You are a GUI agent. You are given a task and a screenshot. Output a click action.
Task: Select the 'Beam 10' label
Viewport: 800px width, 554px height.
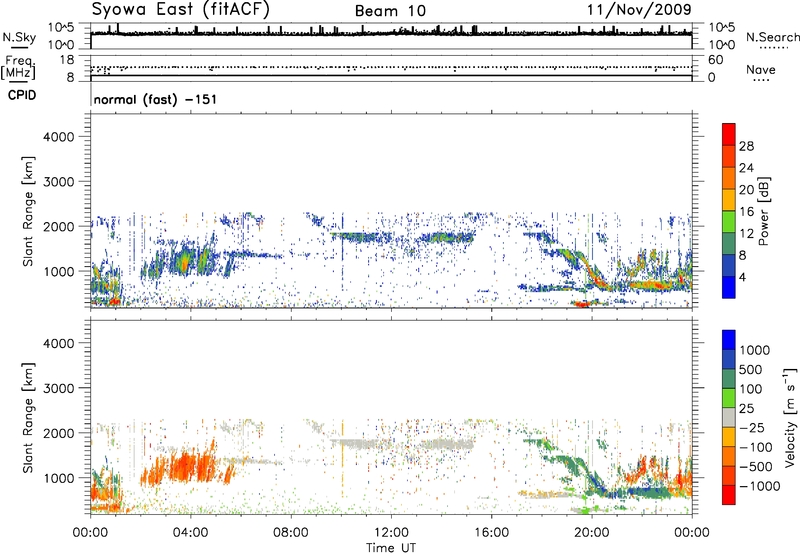point(390,11)
